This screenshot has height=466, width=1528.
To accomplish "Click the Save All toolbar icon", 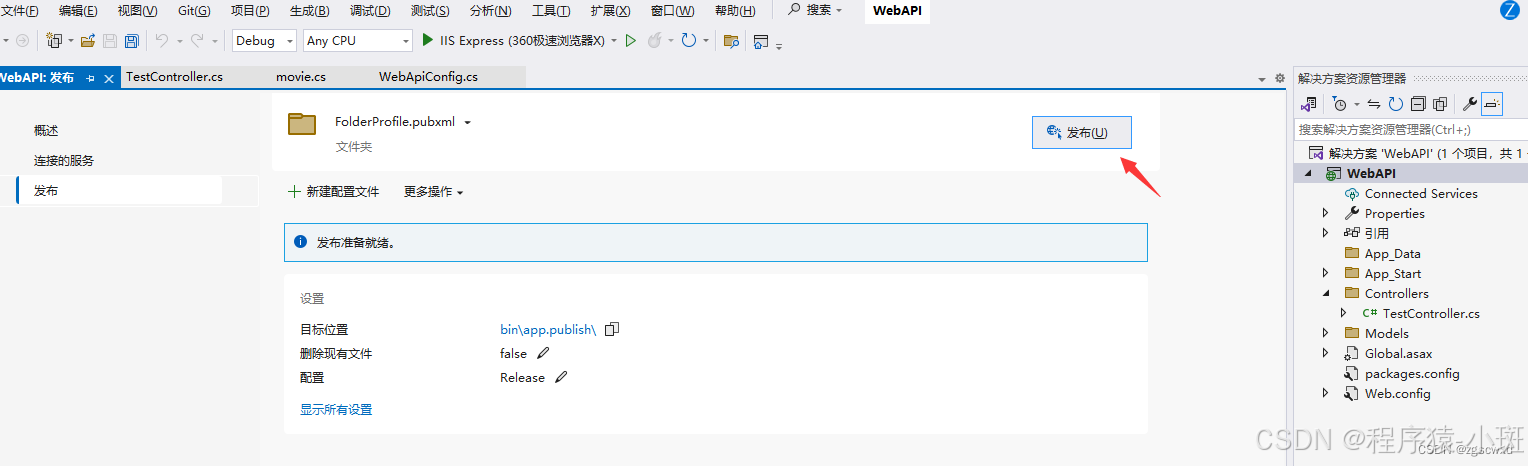I will point(131,41).
